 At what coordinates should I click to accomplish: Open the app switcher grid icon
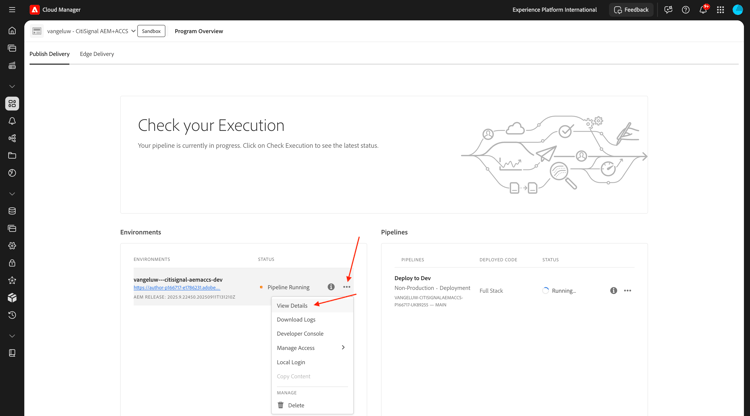[x=720, y=10]
